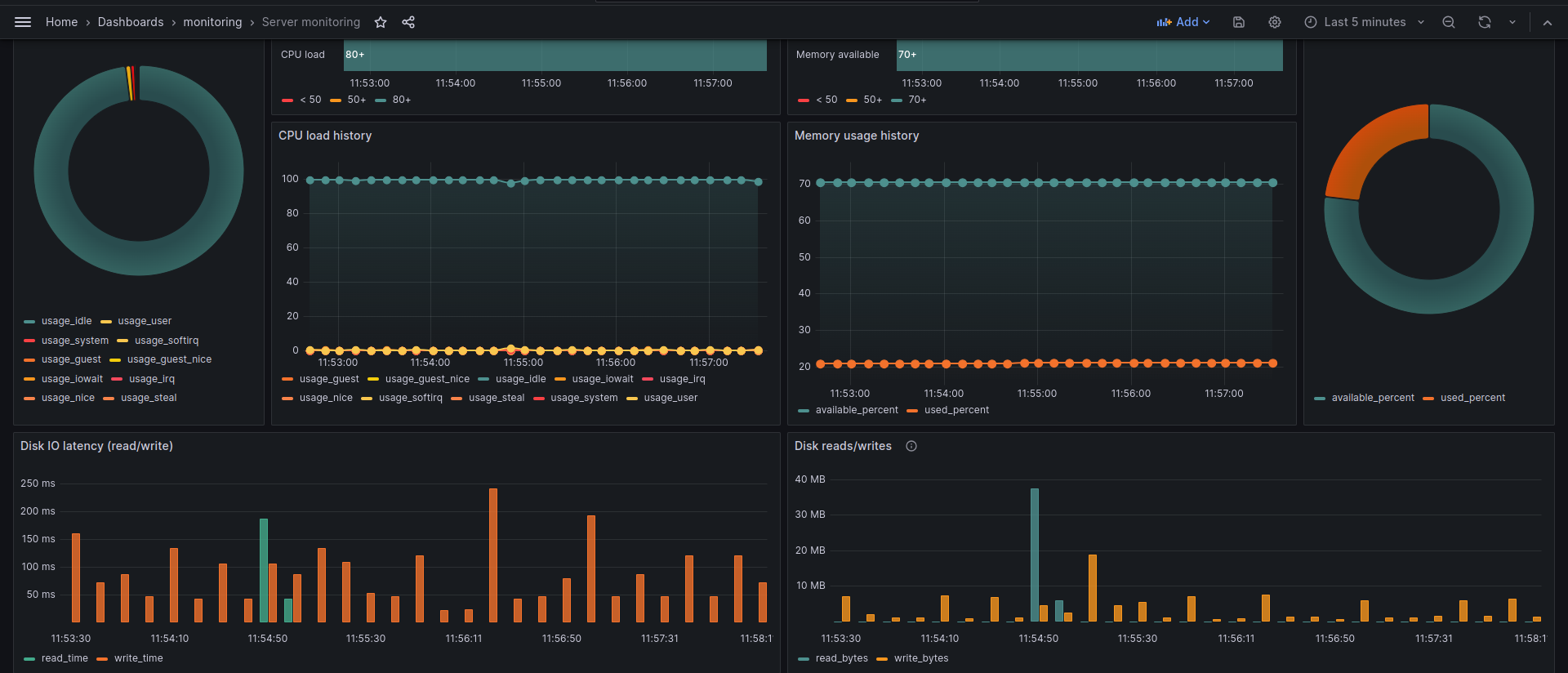
Task: Toggle used_percent series in Memory usage history legend
Action: point(956,410)
